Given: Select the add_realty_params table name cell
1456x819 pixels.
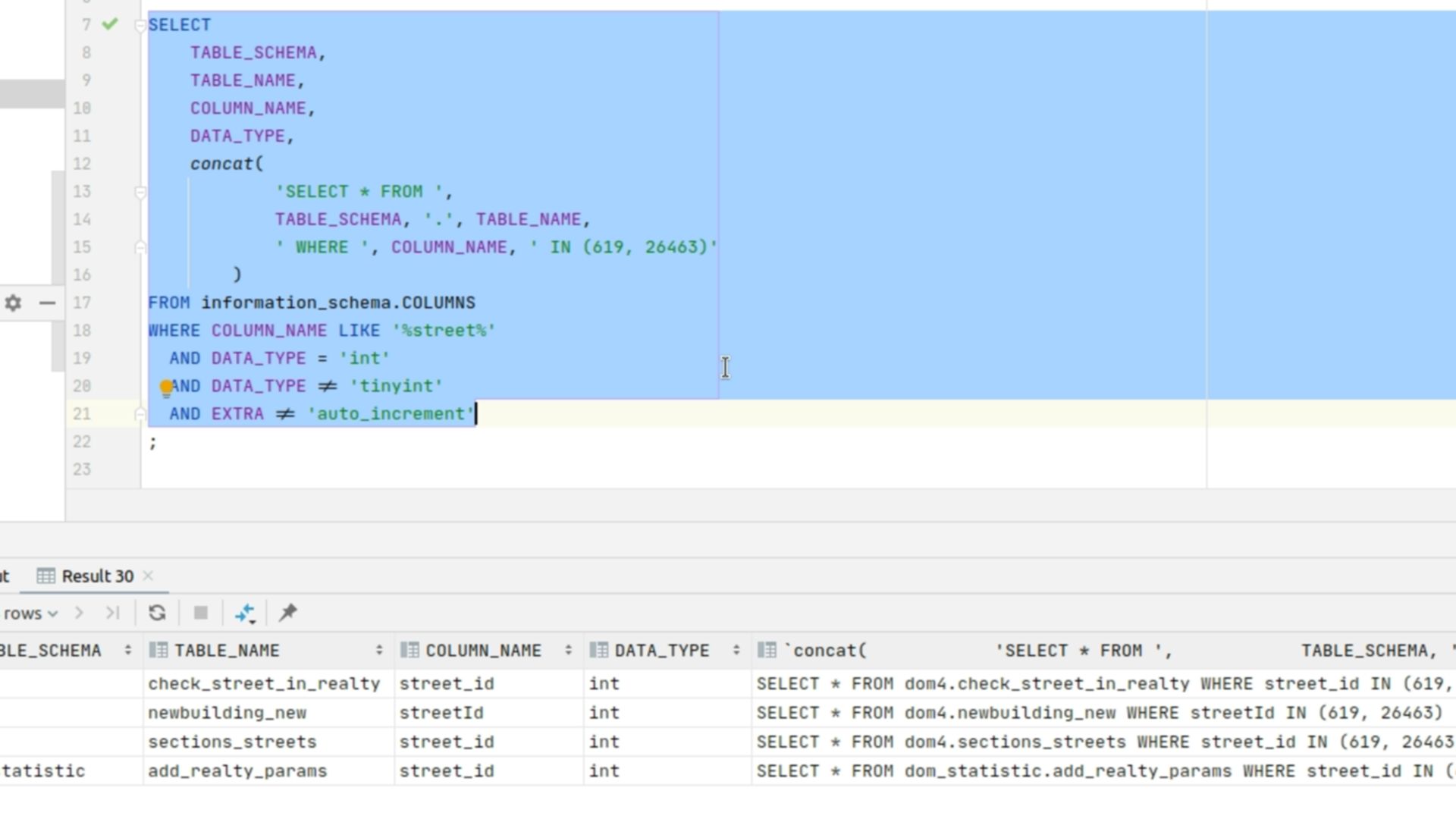Looking at the screenshot, I should click(x=268, y=771).
